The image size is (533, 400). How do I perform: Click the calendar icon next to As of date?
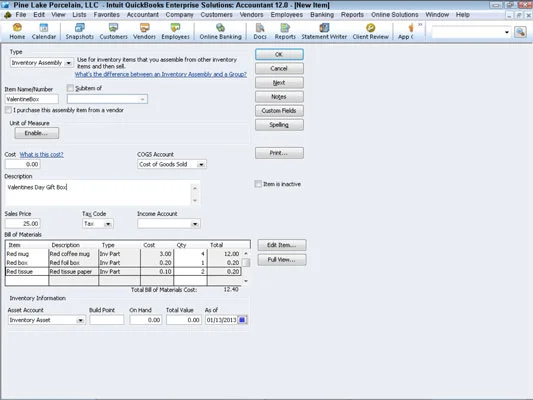click(x=242, y=320)
